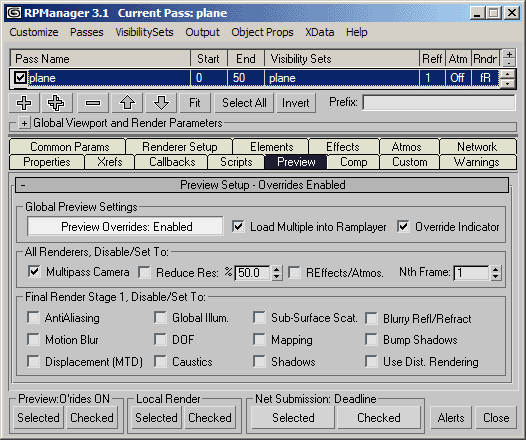
Task: Enable the Blurry Refl/Refract checkbox
Action: coord(371,318)
